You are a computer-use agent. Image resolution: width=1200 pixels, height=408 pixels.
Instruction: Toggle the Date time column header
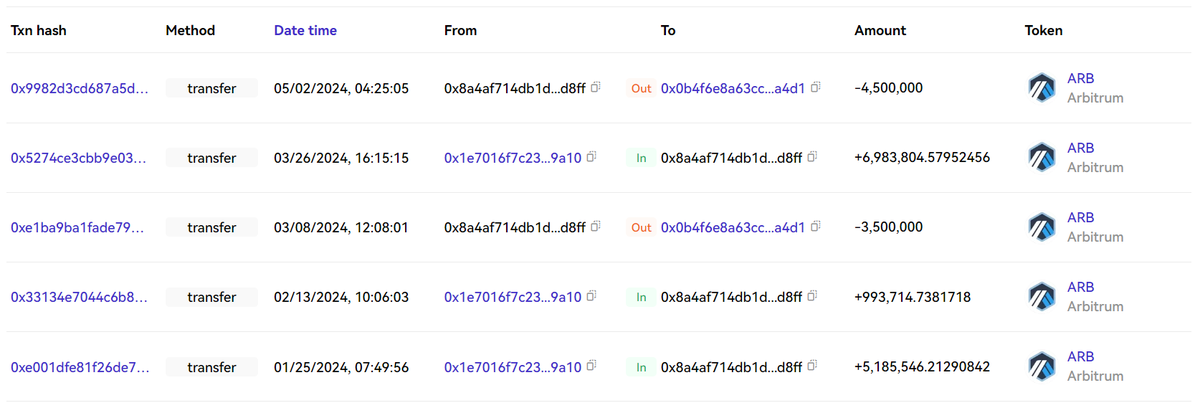pyautogui.click(x=305, y=31)
